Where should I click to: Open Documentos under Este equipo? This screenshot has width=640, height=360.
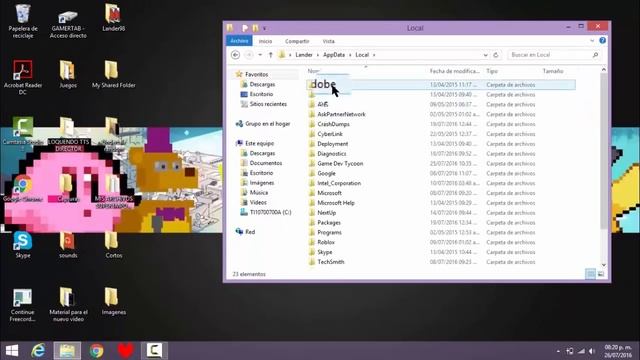(x=266, y=163)
